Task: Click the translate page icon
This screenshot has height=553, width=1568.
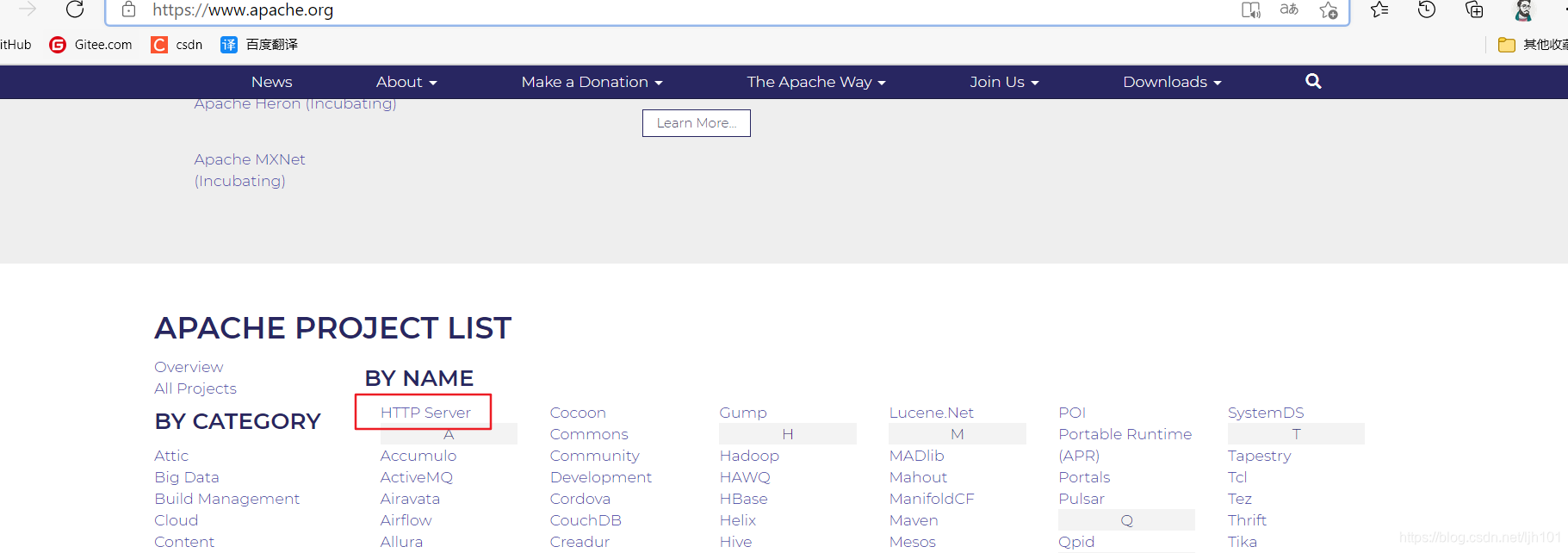Action: tap(1289, 9)
